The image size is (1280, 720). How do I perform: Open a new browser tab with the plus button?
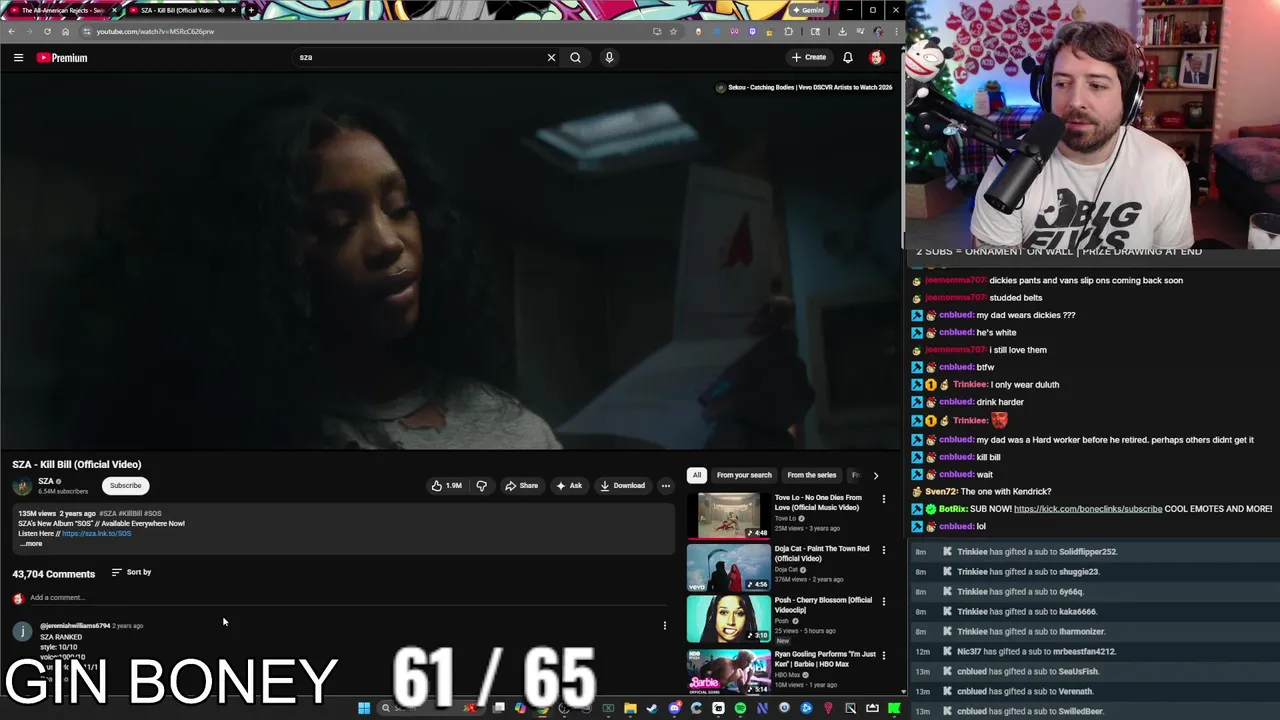tap(251, 10)
